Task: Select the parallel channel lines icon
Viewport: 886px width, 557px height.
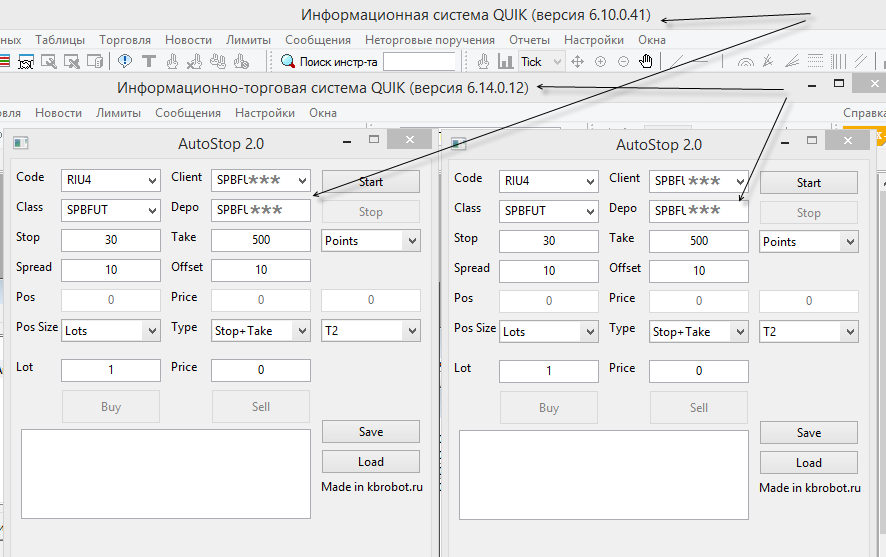Action: [x=861, y=61]
